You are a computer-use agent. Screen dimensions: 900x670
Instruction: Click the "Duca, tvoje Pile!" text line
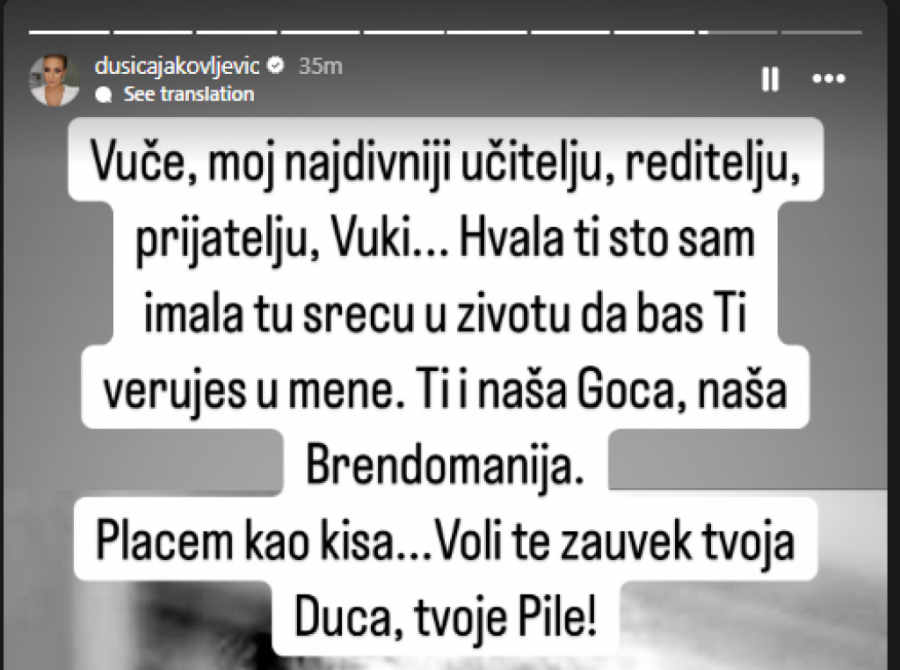point(445,618)
